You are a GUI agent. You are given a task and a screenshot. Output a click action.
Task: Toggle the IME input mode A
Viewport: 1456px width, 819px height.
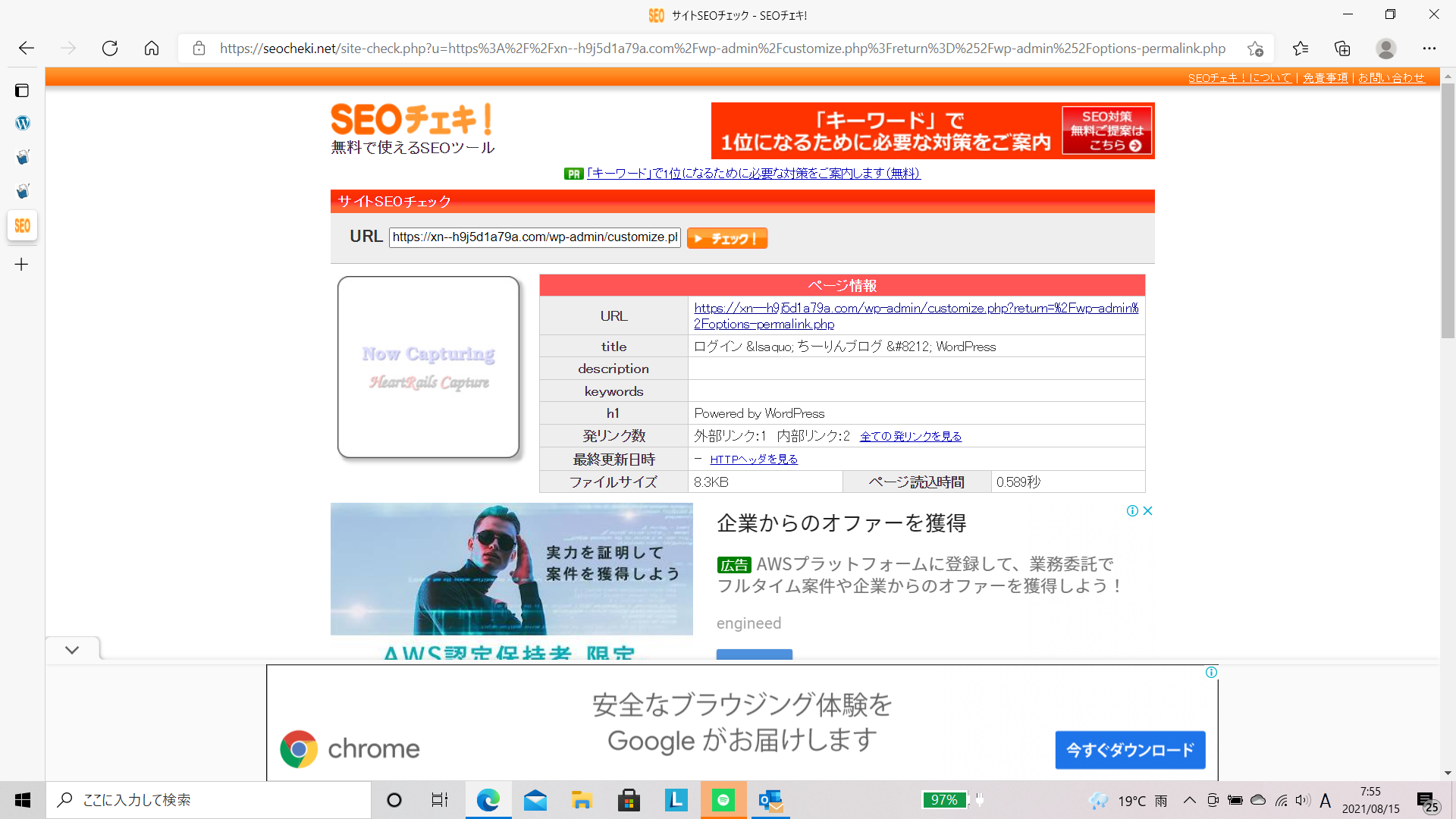click(x=1325, y=800)
